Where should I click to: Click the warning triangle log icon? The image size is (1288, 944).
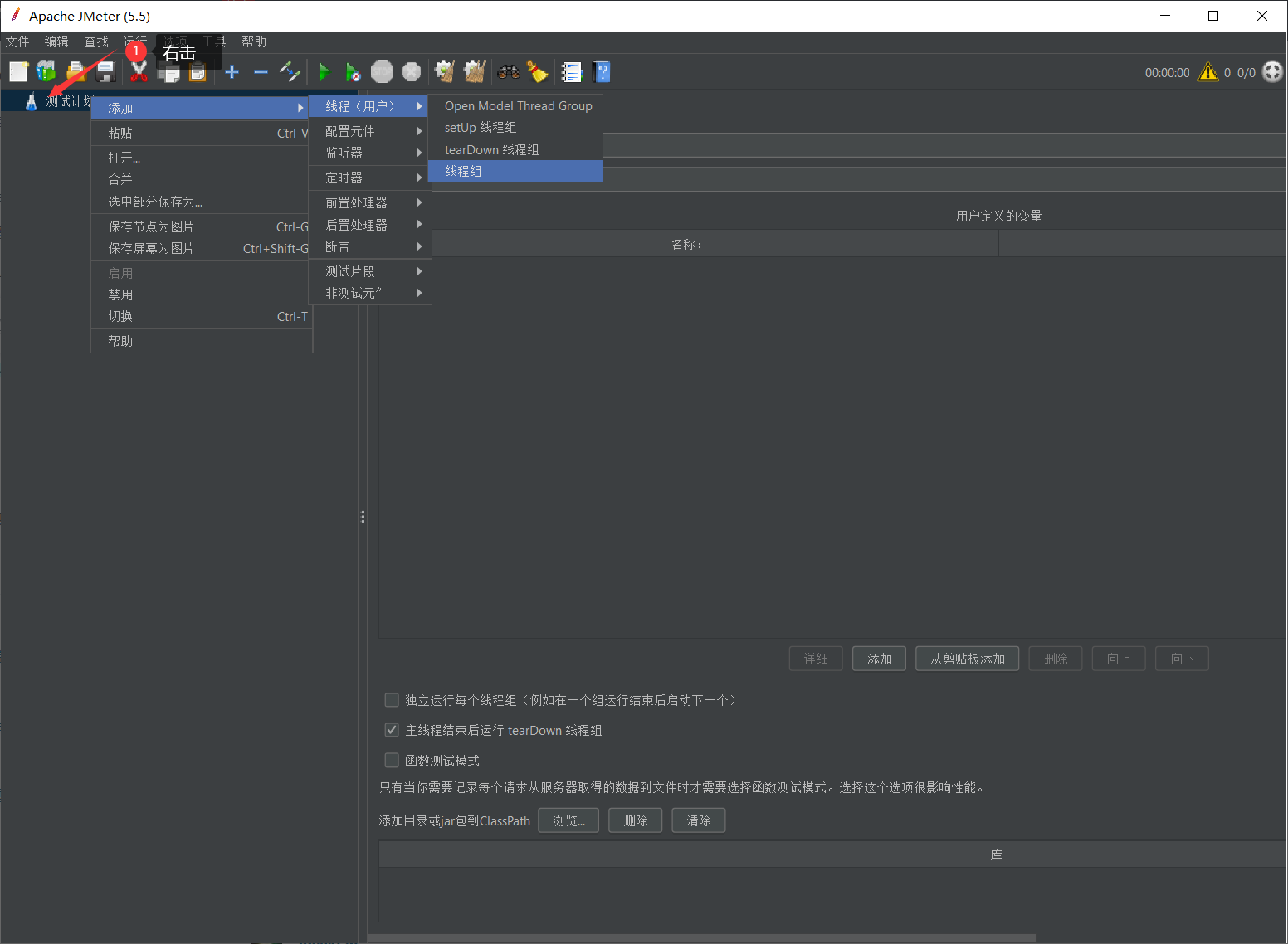click(1208, 72)
